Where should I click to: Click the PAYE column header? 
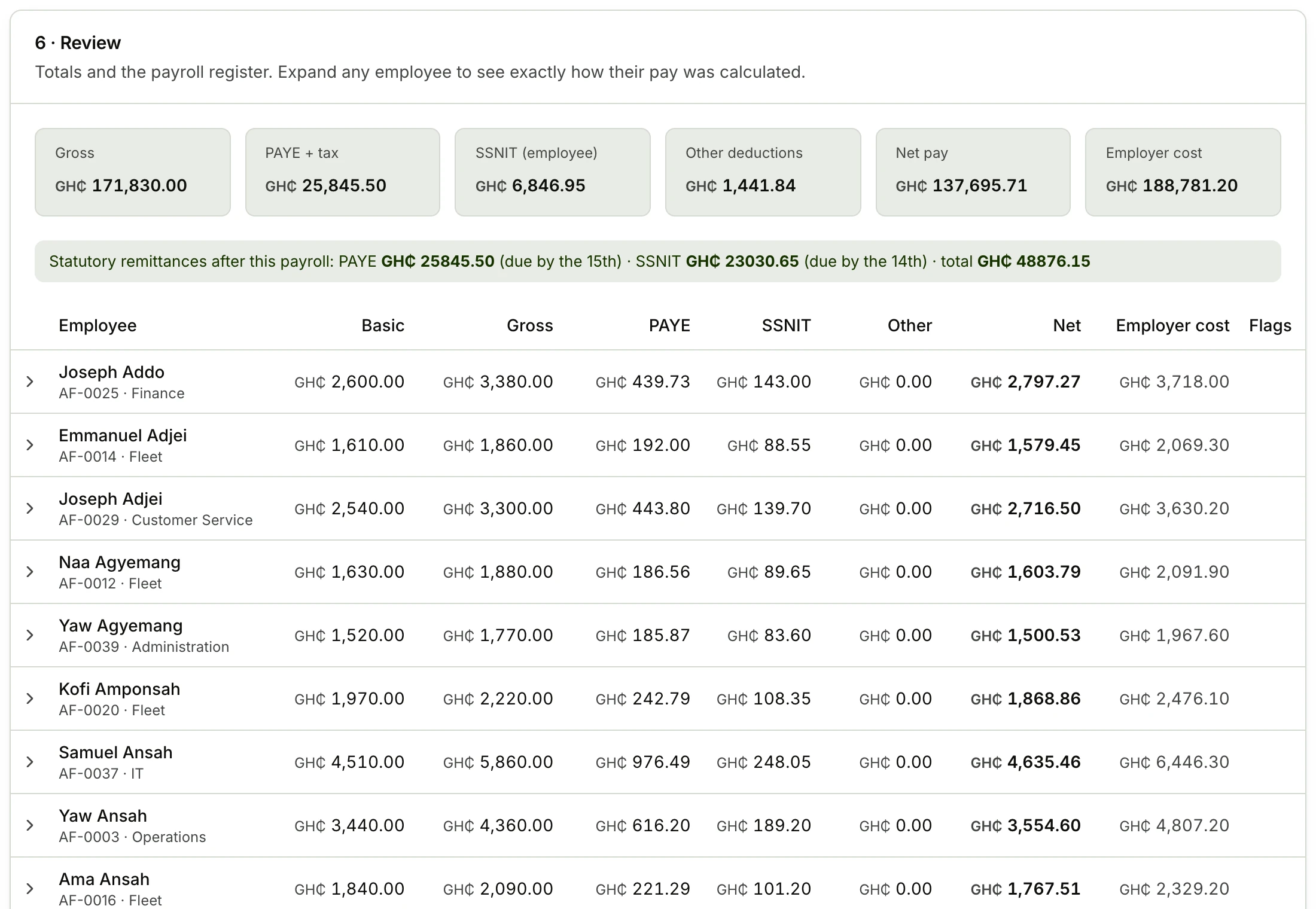tap(669, 325)
